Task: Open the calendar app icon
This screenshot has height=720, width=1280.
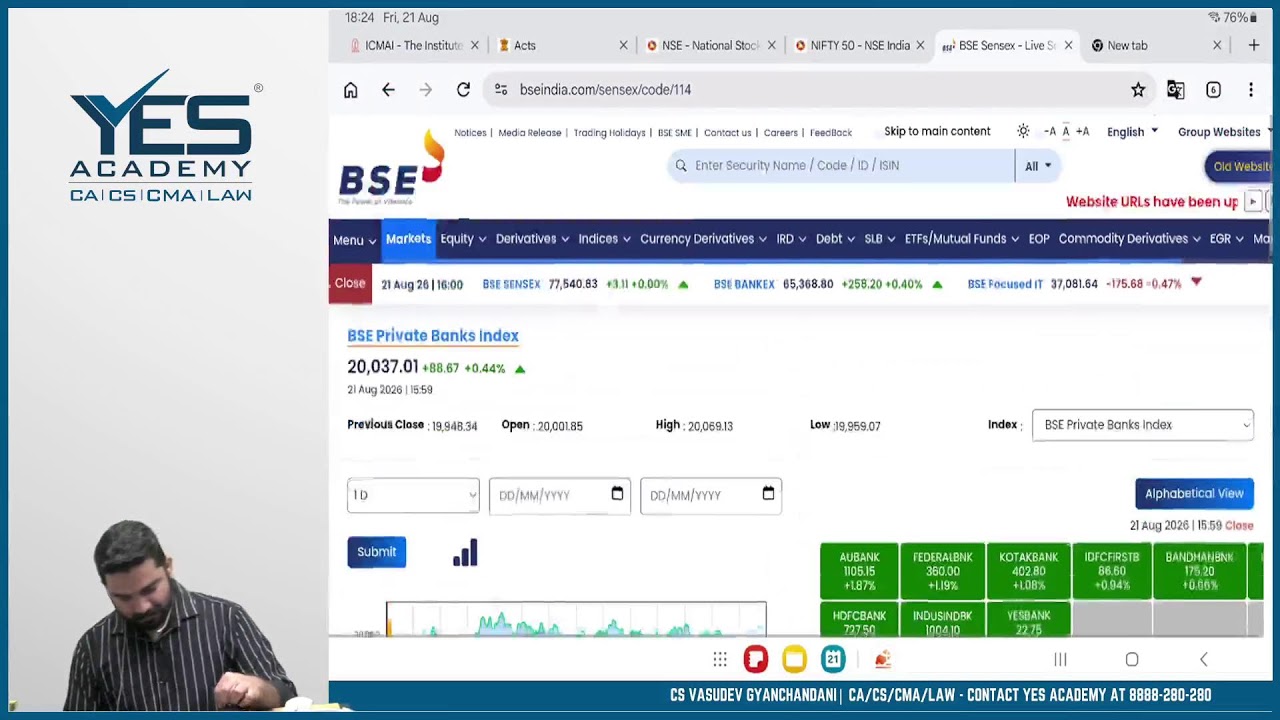Action: tap(833, 659)
